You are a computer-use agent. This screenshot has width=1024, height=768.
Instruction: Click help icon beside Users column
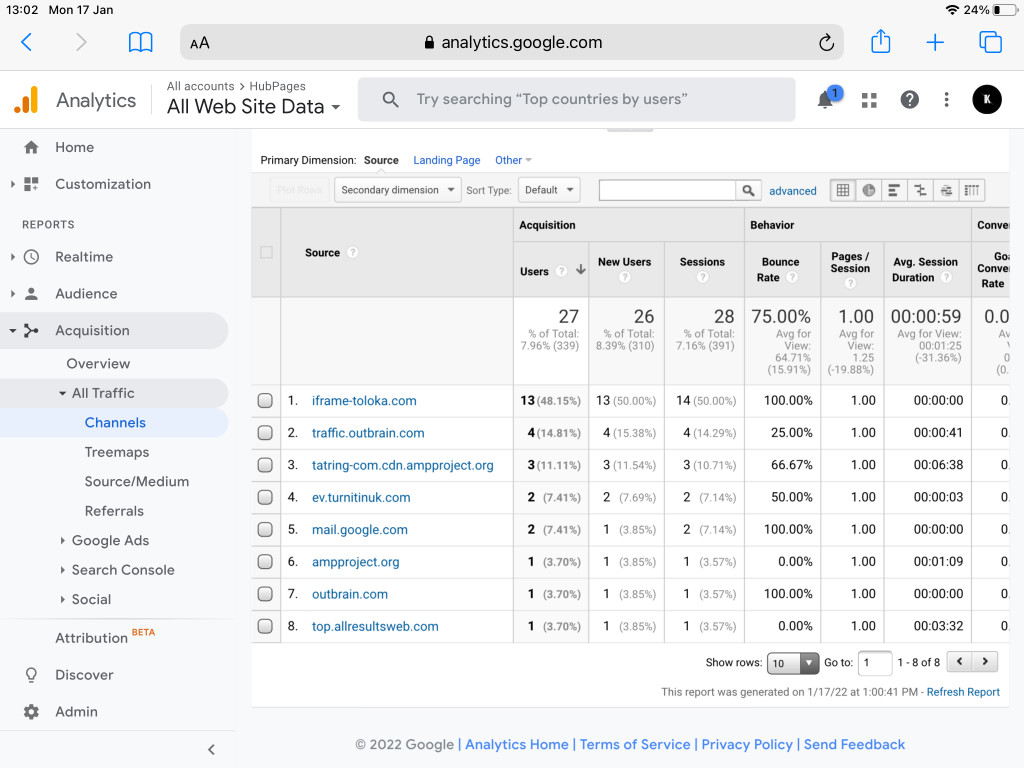[561, 271]
